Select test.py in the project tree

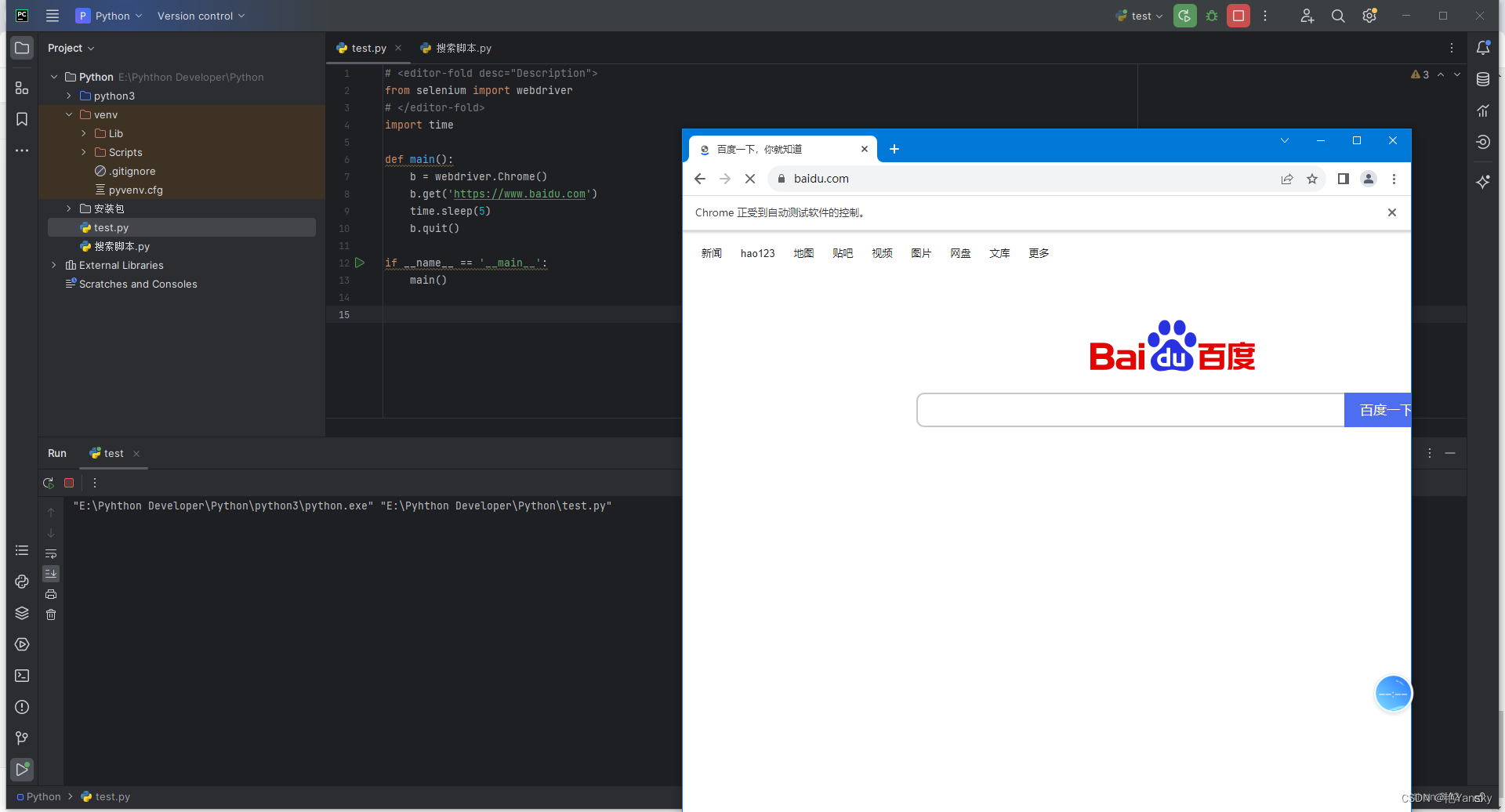182,227
